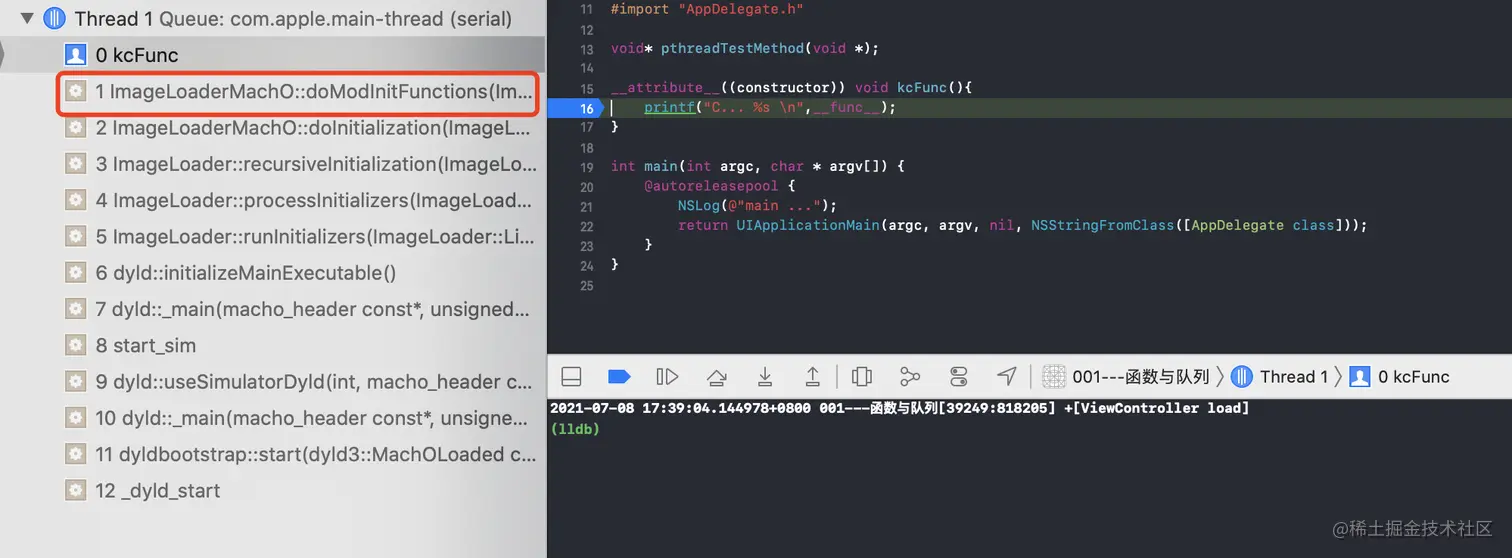The height and width of the screenshot is (558, 1512).
Task: Click 0 kcFunc in the debug breadcrumb
Action: pos(1413,377)
